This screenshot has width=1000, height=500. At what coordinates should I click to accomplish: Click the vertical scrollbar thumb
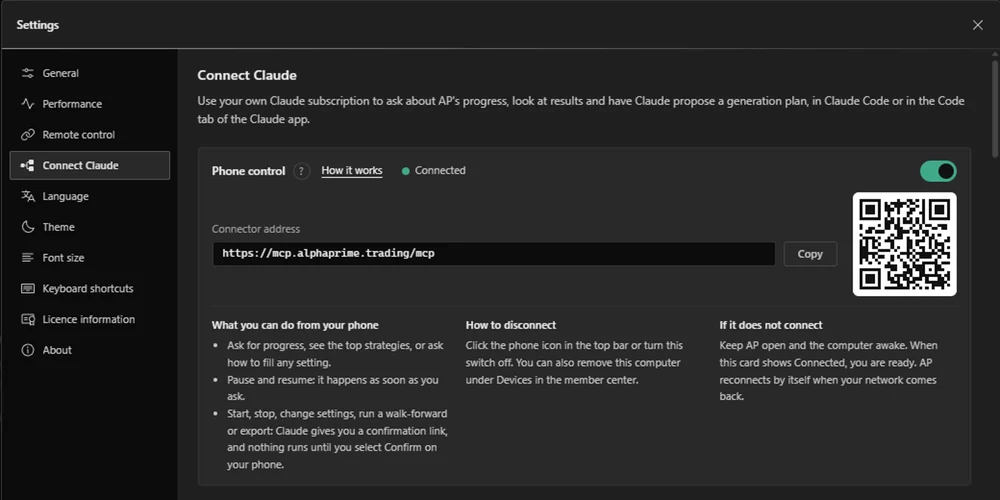pyautogui.click(x=995, y=108)
